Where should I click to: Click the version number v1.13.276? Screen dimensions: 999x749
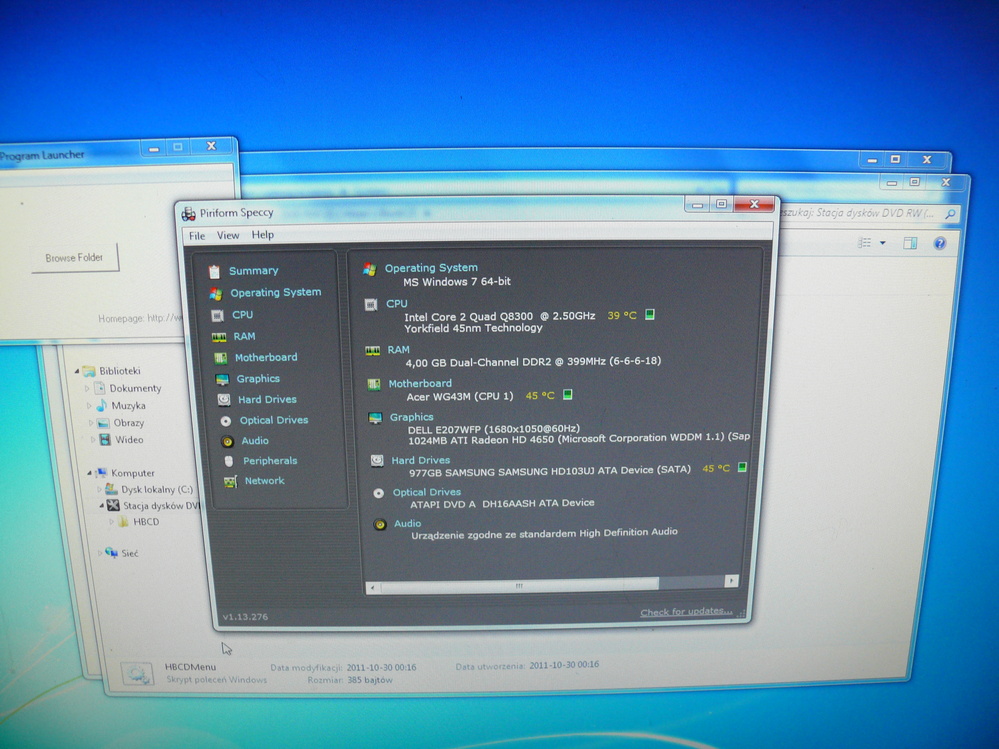(245, 617)
